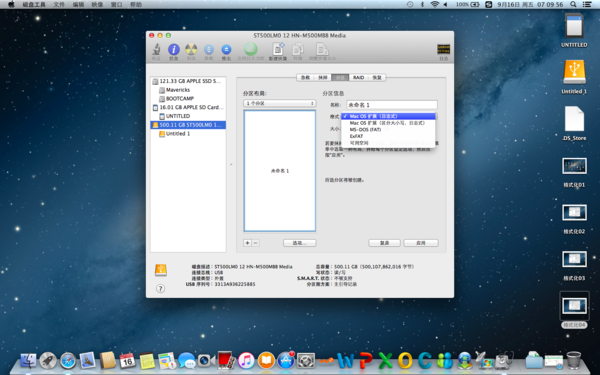Open Launchpad rocket icon in Dock
The width and height of the screenshot is (600, 375).
click(48, 360)
